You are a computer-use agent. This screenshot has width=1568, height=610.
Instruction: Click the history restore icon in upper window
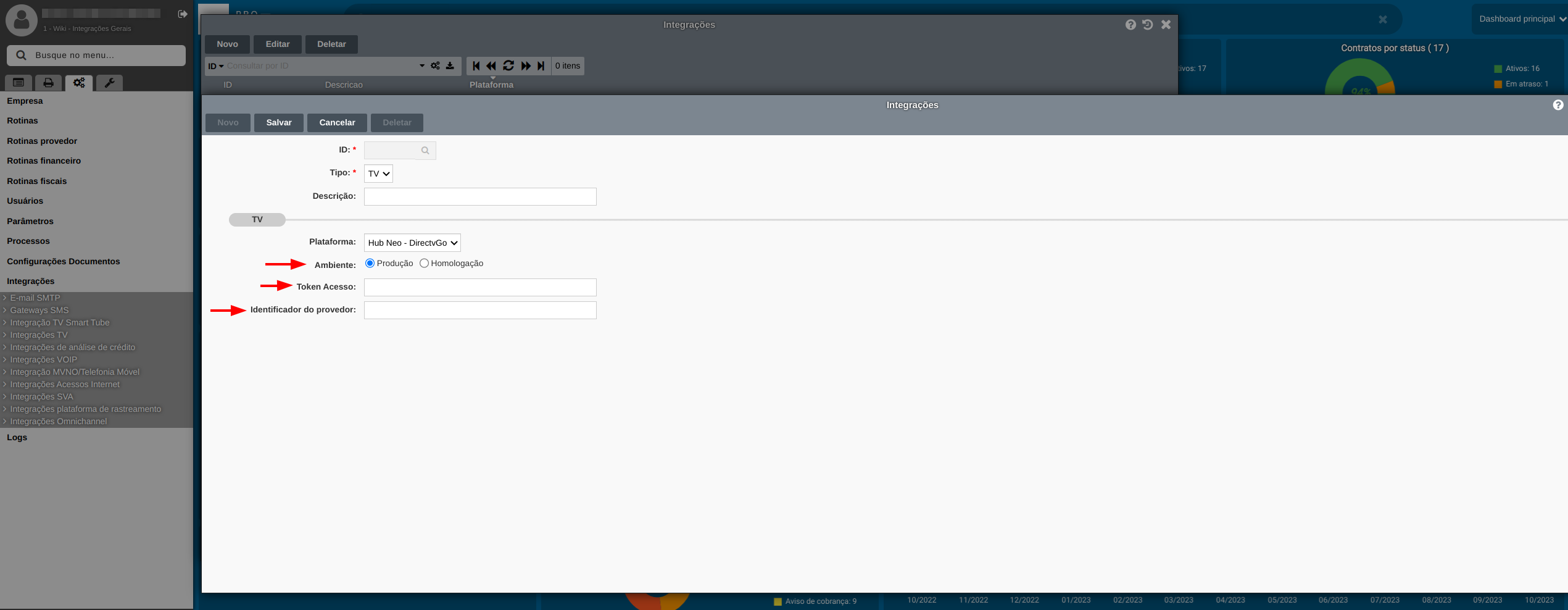tap(1148, 25)
